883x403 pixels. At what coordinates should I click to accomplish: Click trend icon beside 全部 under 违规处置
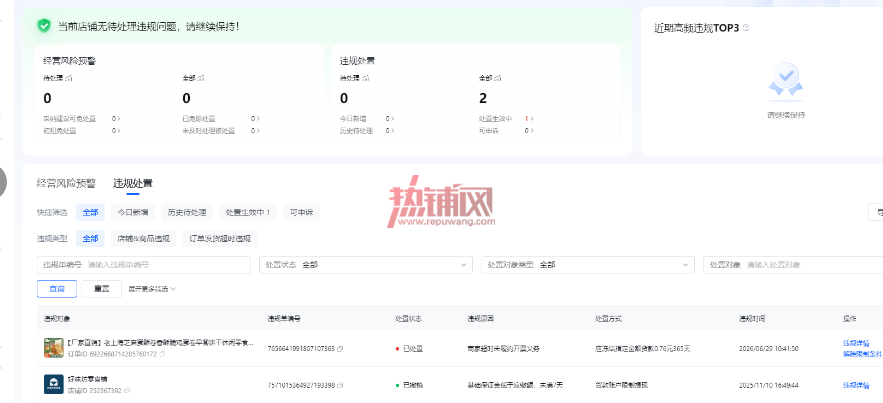tap(498, 78)
